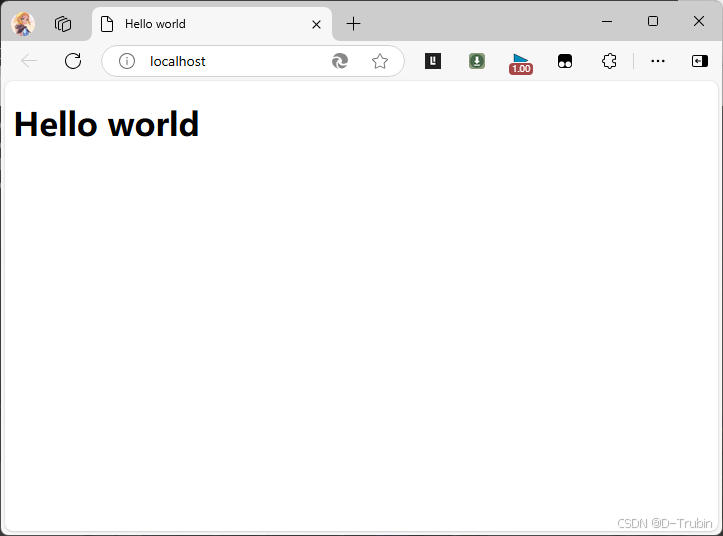Open the 1.00 speed controller extension
This screenshot has width=723, height=536.
(x=521, y=64)
